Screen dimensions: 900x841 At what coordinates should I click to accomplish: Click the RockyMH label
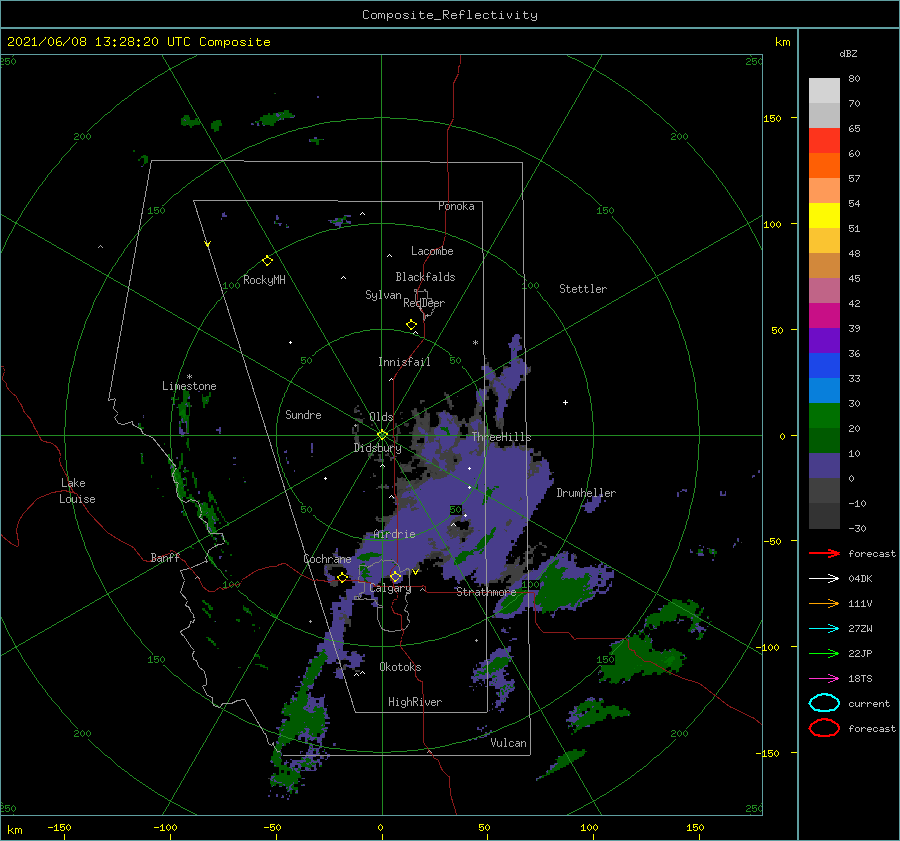click(x=264, y=280)
